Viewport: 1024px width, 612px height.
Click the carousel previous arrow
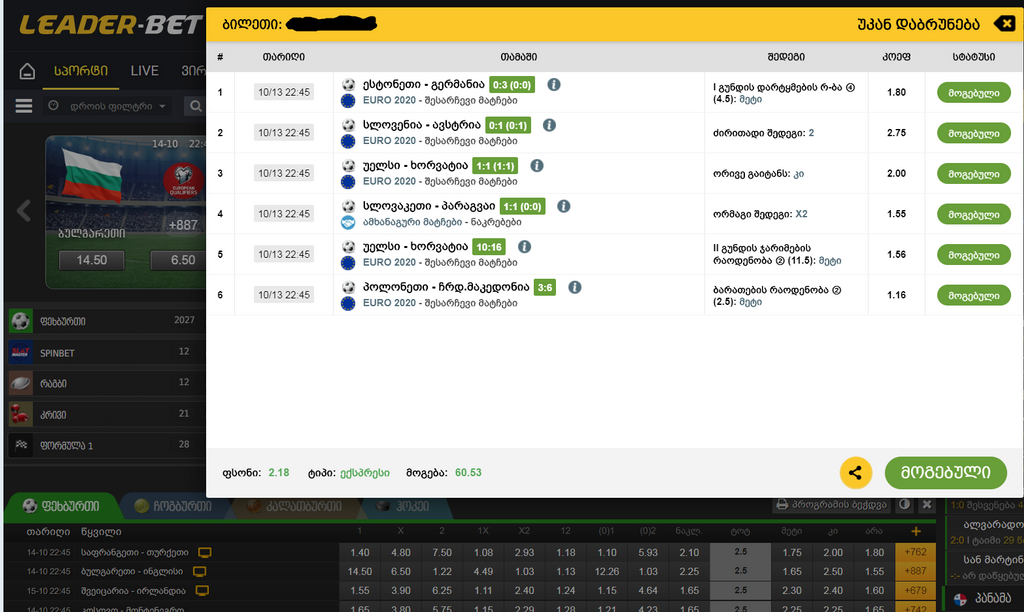tap(24, 211)
